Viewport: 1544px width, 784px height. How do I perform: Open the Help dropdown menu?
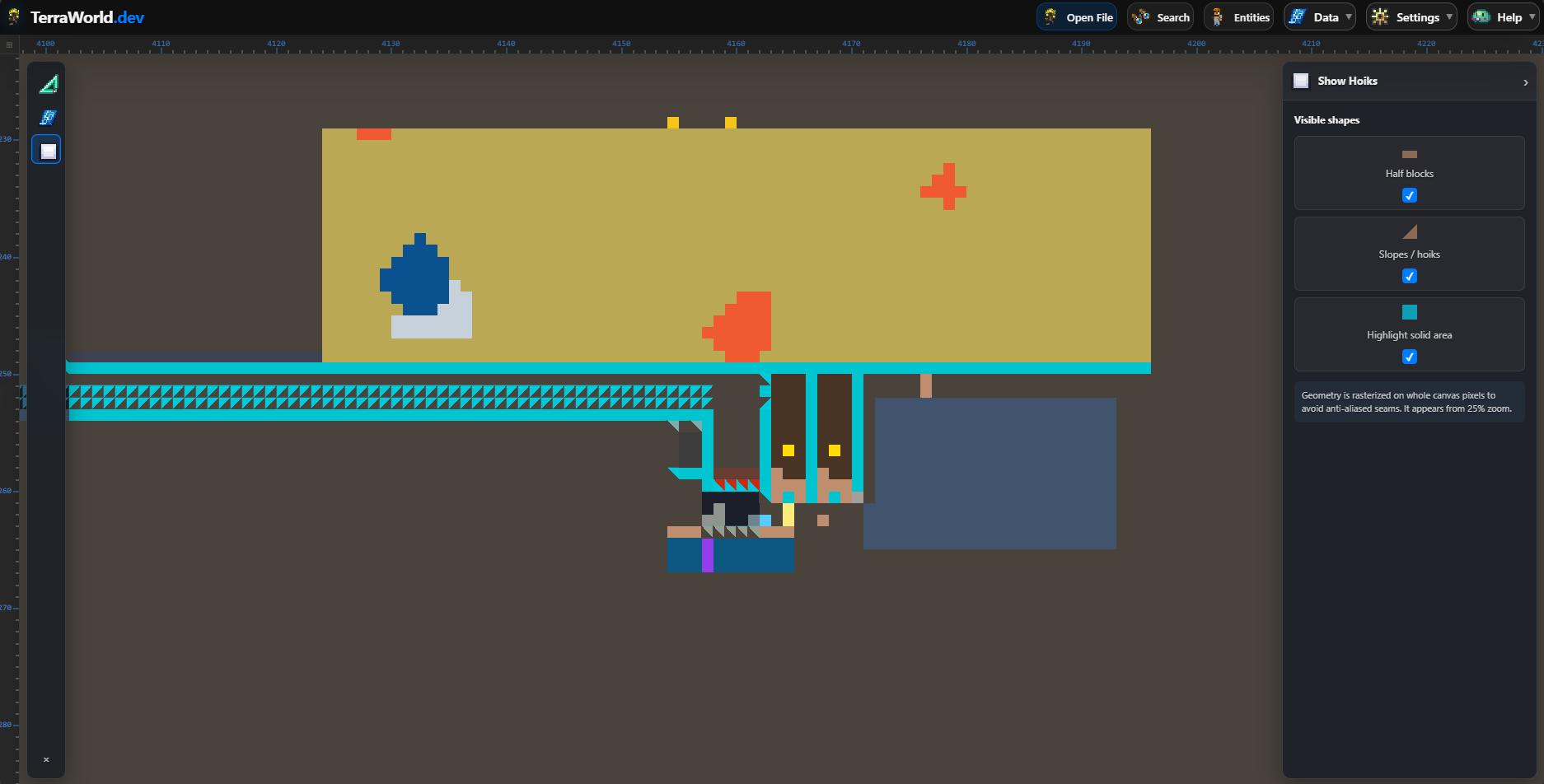[x=1503, y=17]
